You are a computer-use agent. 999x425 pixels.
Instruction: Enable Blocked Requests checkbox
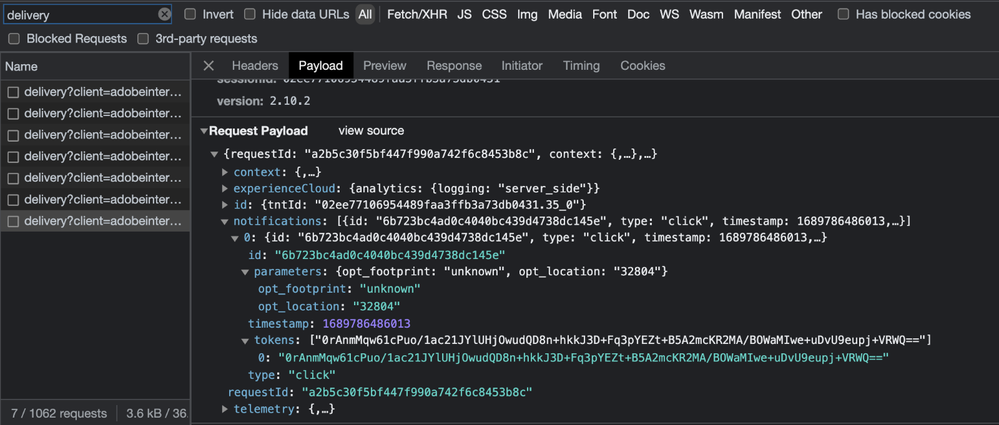[x=14, y=39]
